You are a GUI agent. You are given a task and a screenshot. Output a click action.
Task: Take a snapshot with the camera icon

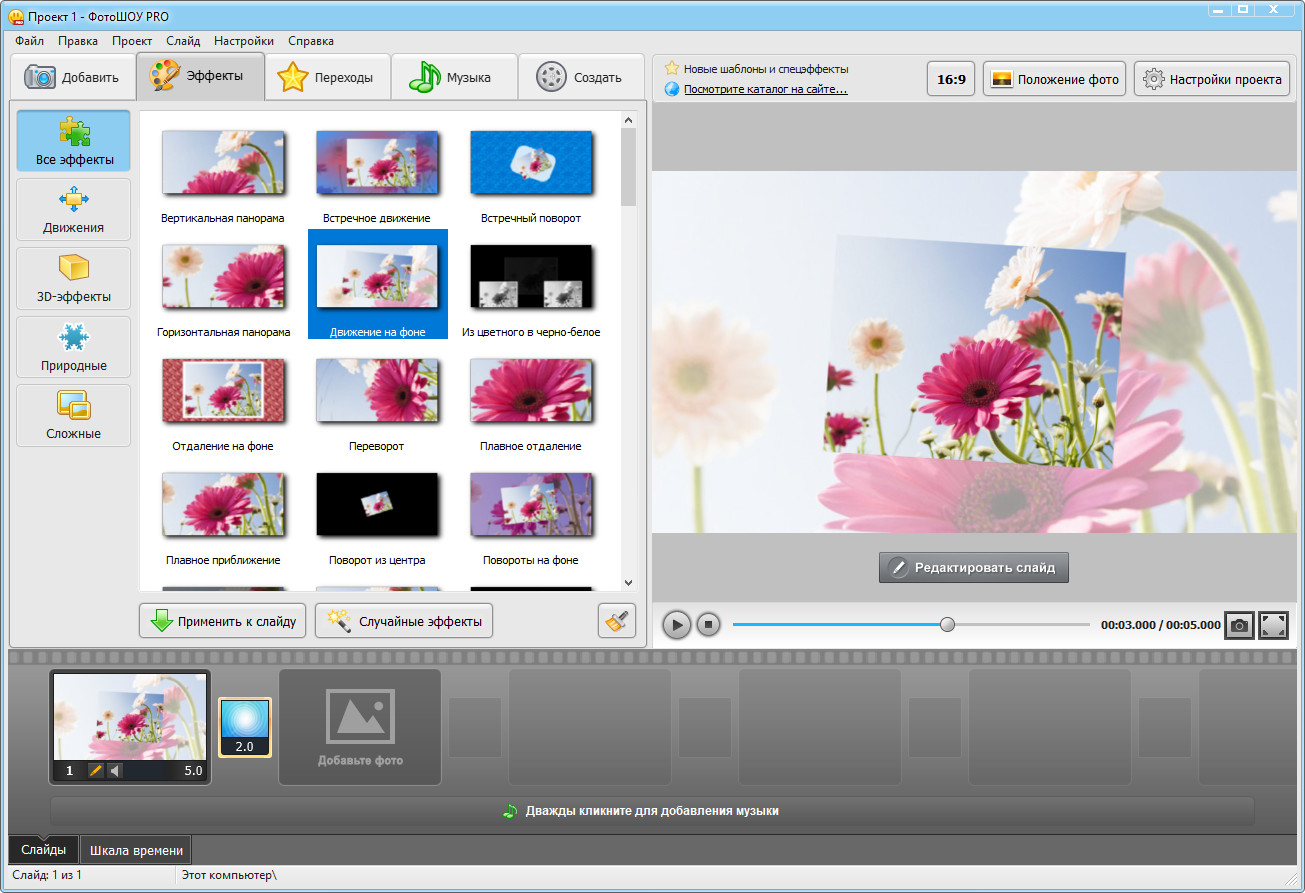1239,625
